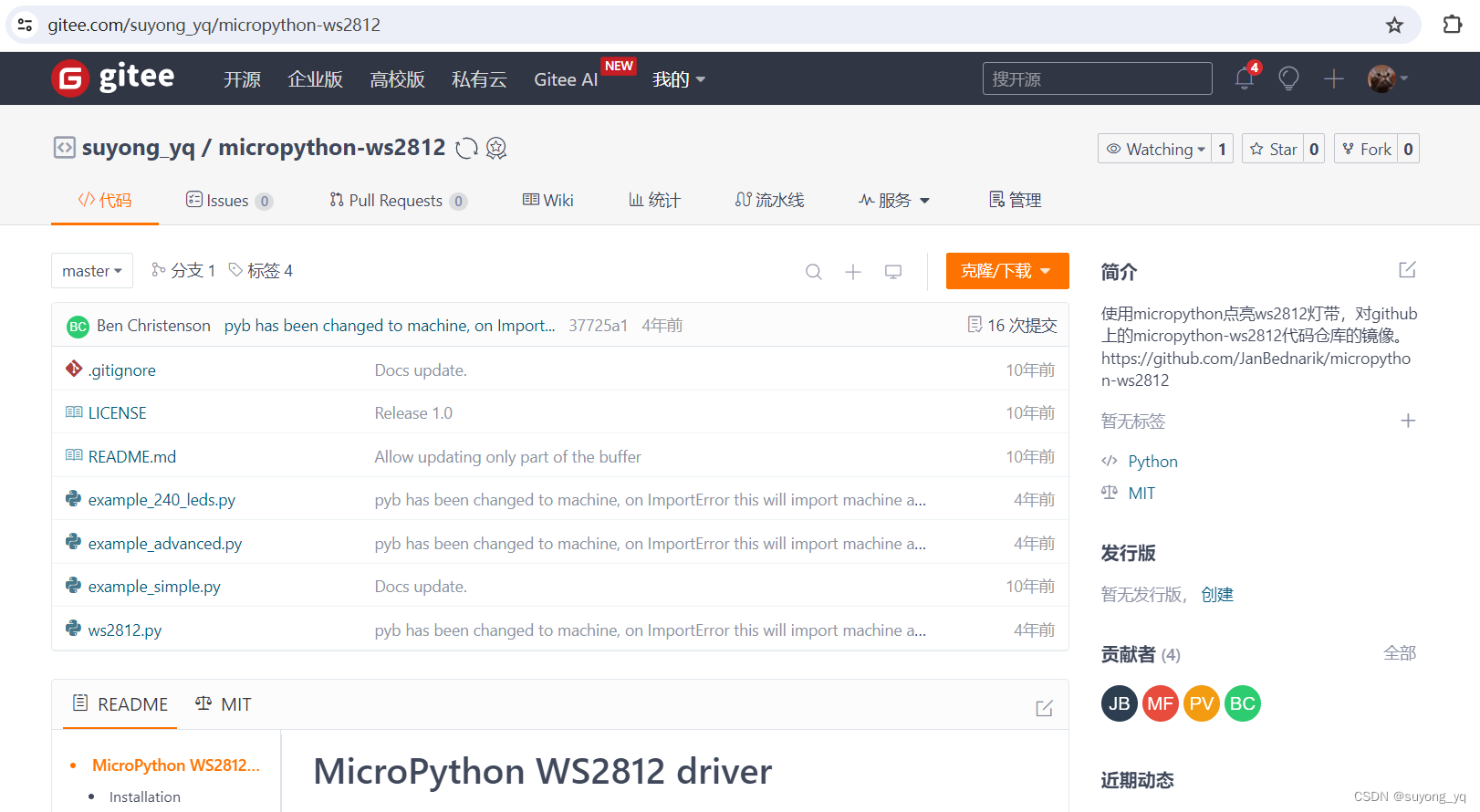Open Web IDE monitor icon

(893, 271)
